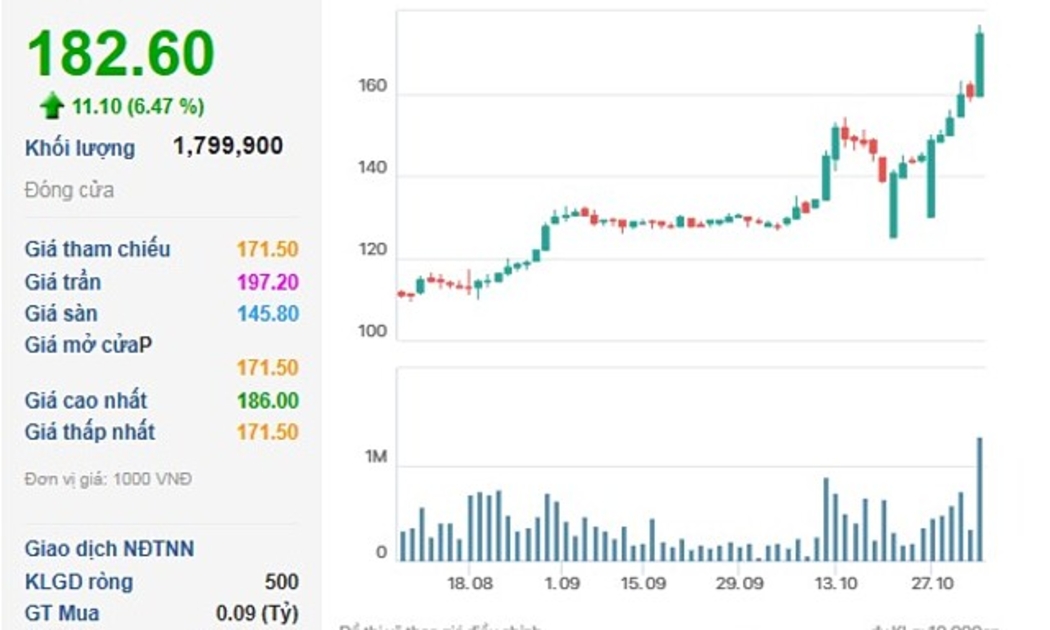Select the GT Mua value 0.09 (Tỷ)
Screen dimensions: 1050x630
pos(257,614)
